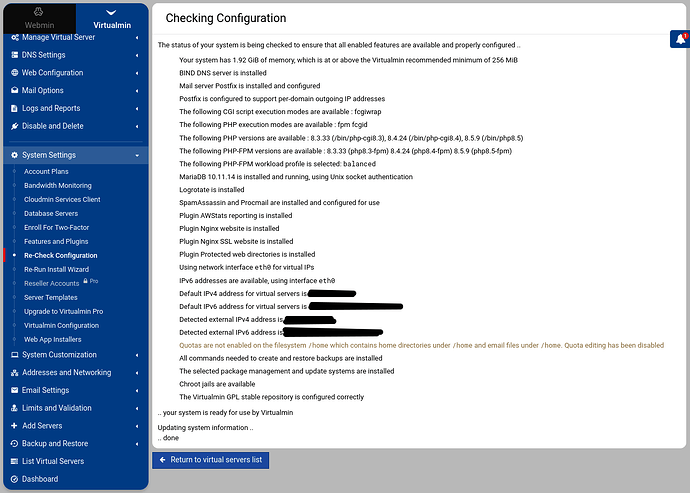
Task: Switch to the Webmin tab
Action: (x=39, y=19)
